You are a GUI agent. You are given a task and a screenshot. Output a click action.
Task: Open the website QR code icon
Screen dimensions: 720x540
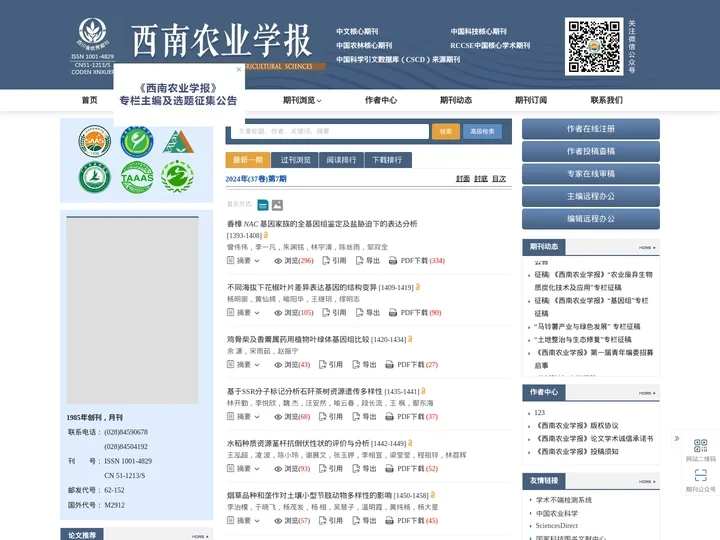tap(701, 445)
